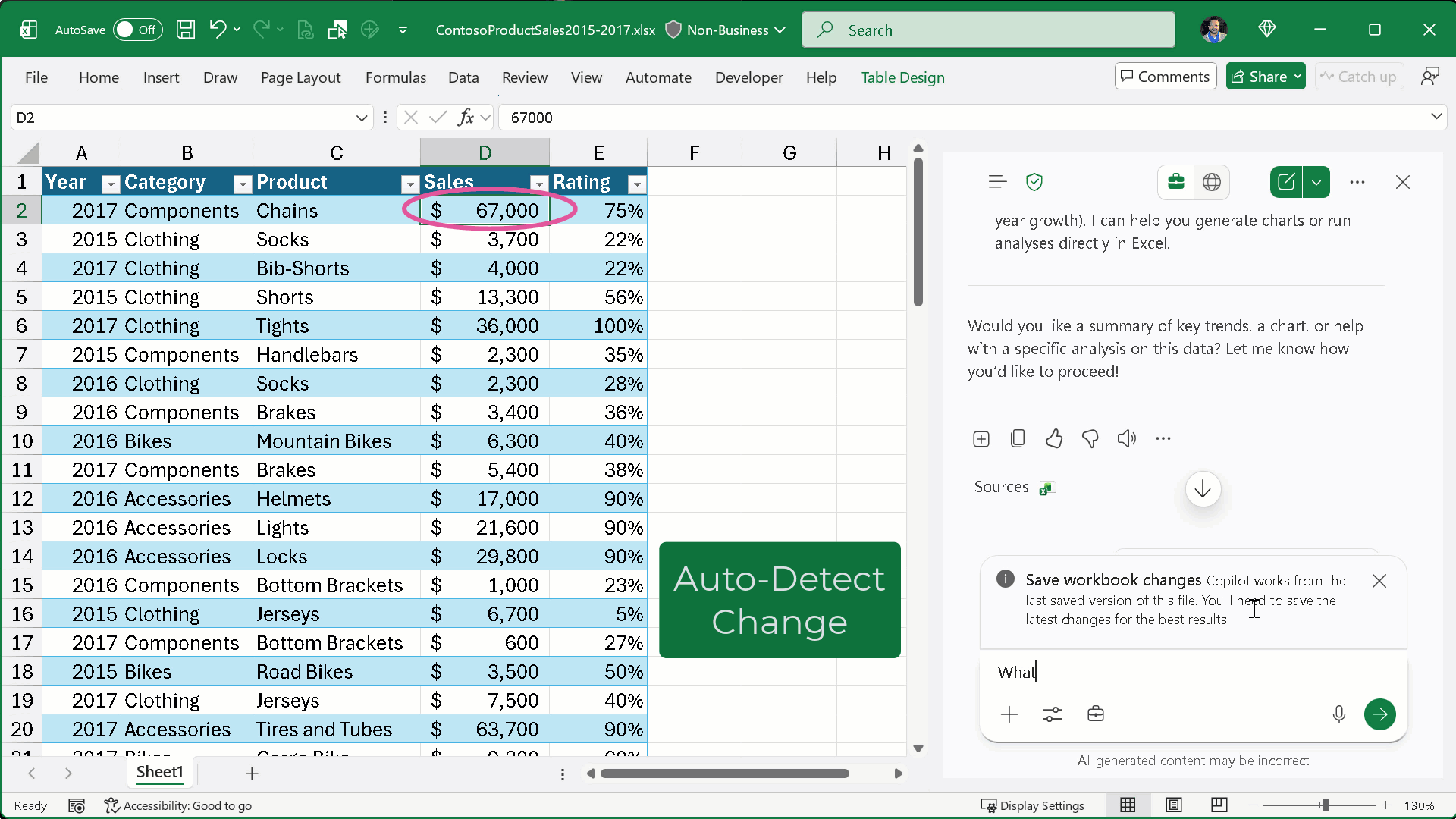Open the Category column filter dropdown
Viewport: 1456px width, 819px height.
[x=242, y=184]
